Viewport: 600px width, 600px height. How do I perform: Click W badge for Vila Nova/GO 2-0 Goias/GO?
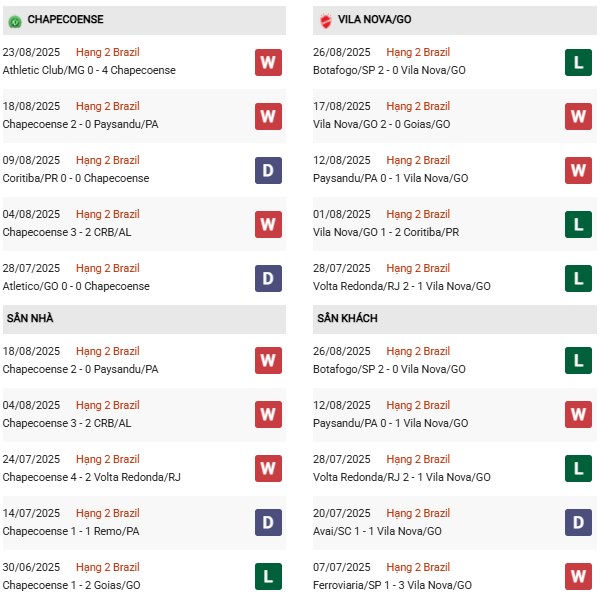click(578, 116)
